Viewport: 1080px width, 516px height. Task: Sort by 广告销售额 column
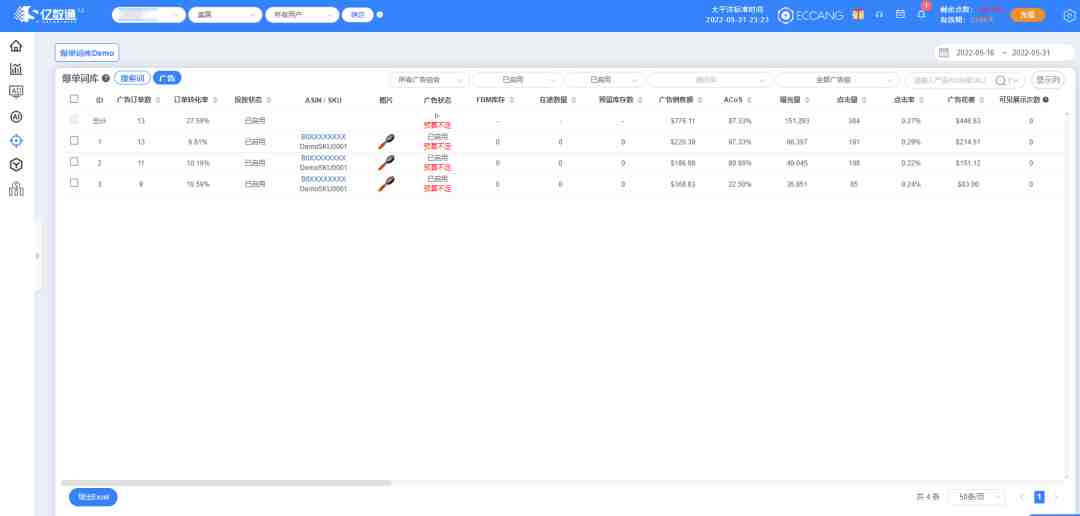coord(702,100)
